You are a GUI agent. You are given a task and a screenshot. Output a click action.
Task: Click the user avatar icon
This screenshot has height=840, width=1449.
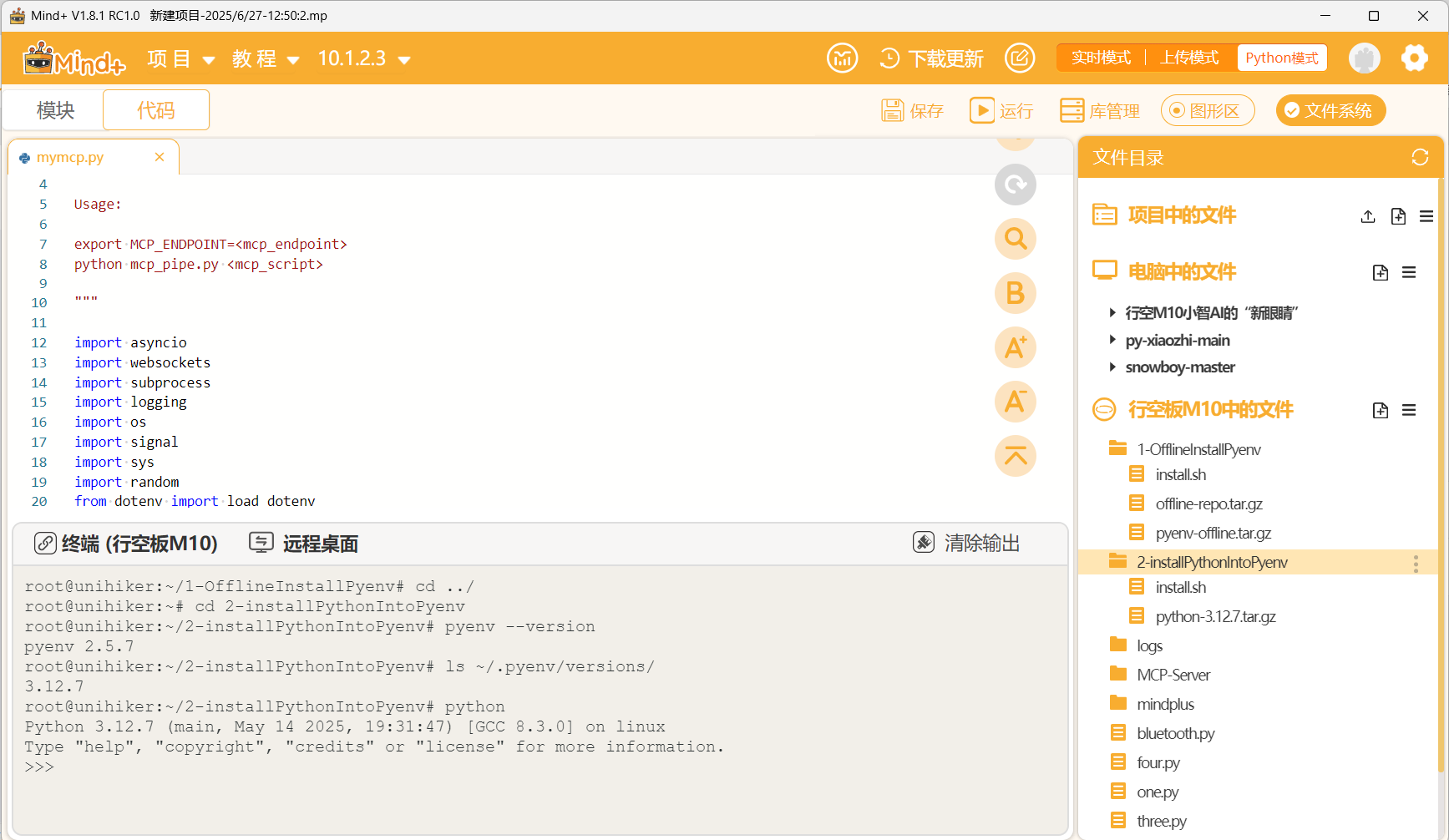[x=1365, y=58]
